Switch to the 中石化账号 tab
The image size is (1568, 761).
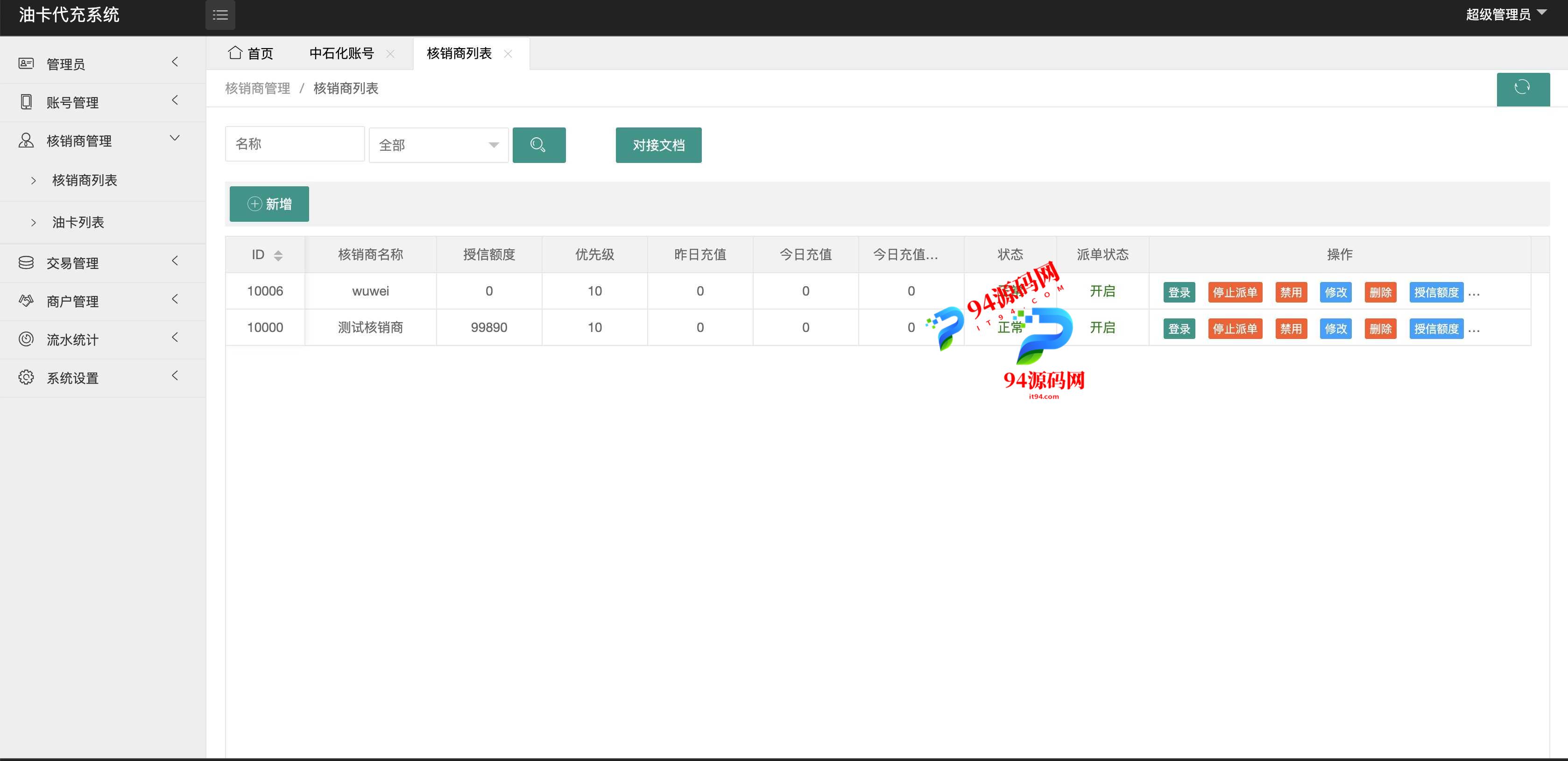341,54
